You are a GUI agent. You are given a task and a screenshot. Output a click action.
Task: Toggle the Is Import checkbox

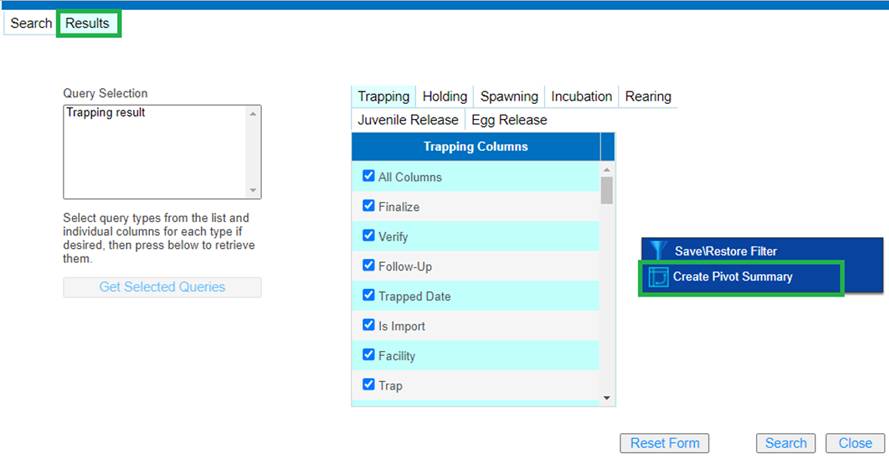pyautogui.click(x=368, y=326)
